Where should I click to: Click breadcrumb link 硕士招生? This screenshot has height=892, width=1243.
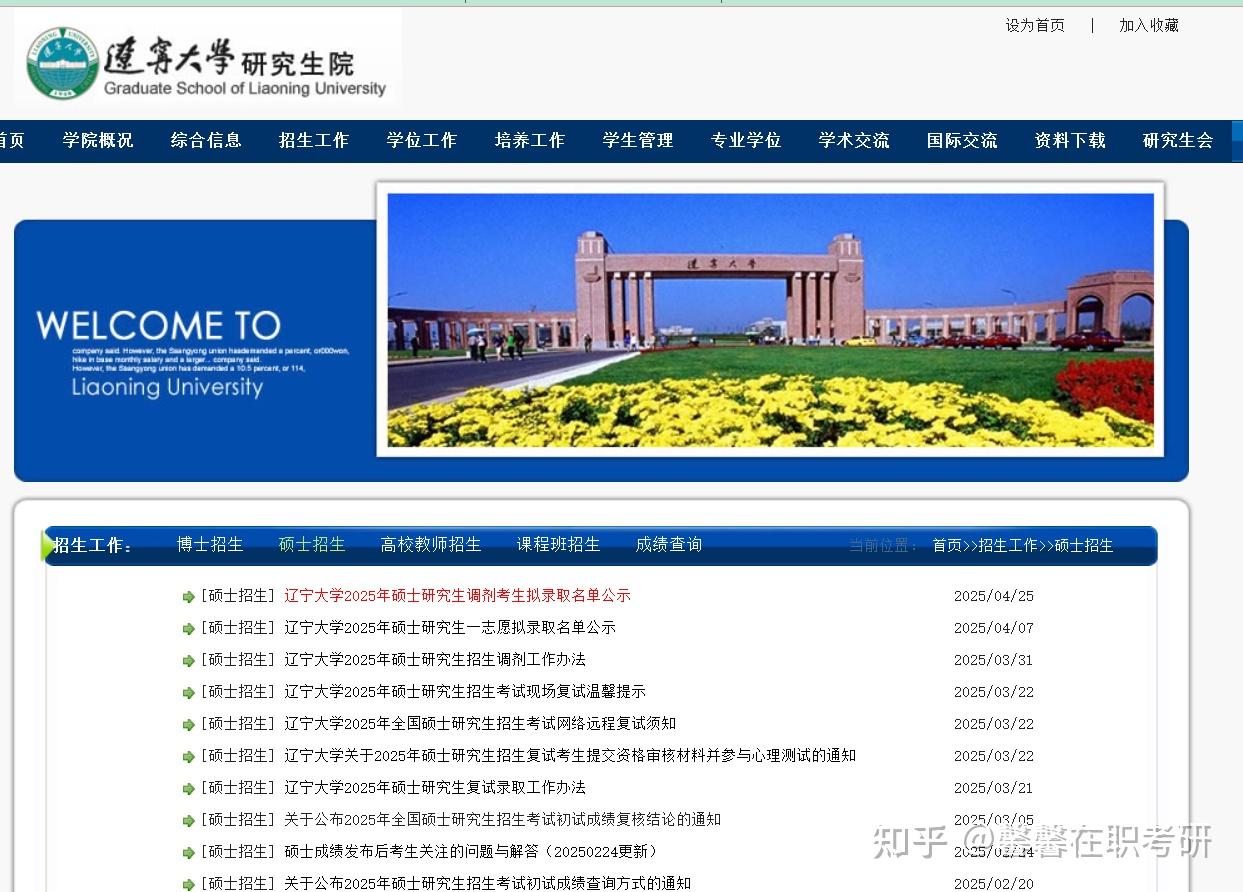1084,546
